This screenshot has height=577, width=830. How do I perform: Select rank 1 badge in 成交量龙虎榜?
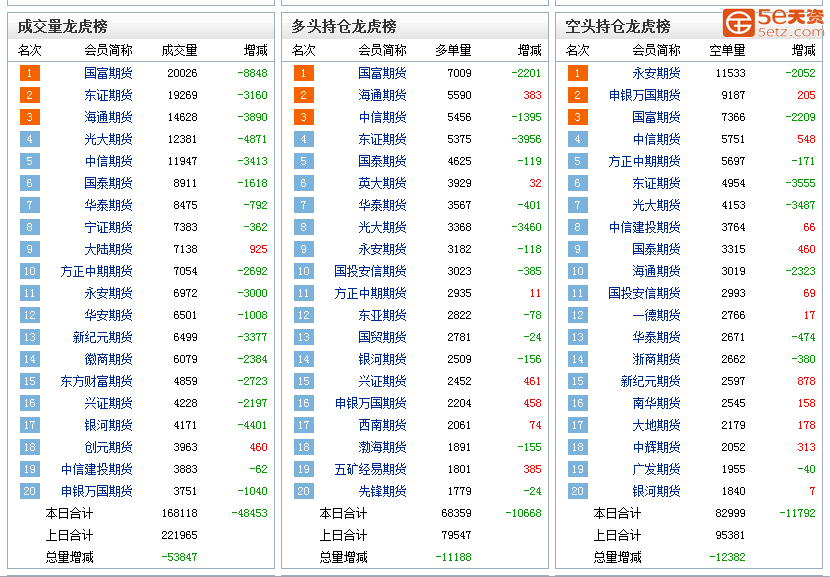[x=30, y=73]
